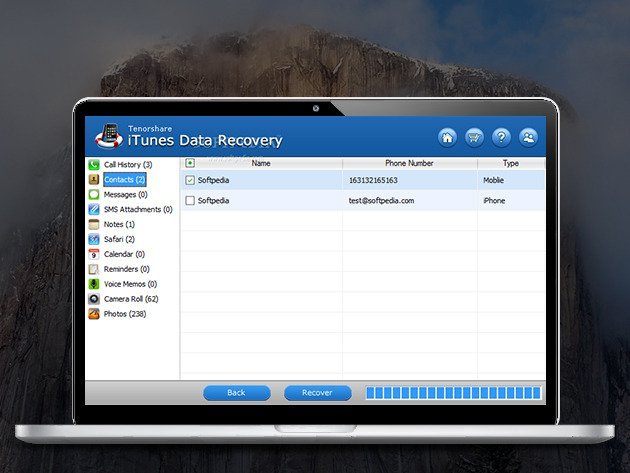Open help via question mark icon
Viewport: 630px width, 473px height.
[501, 137]
